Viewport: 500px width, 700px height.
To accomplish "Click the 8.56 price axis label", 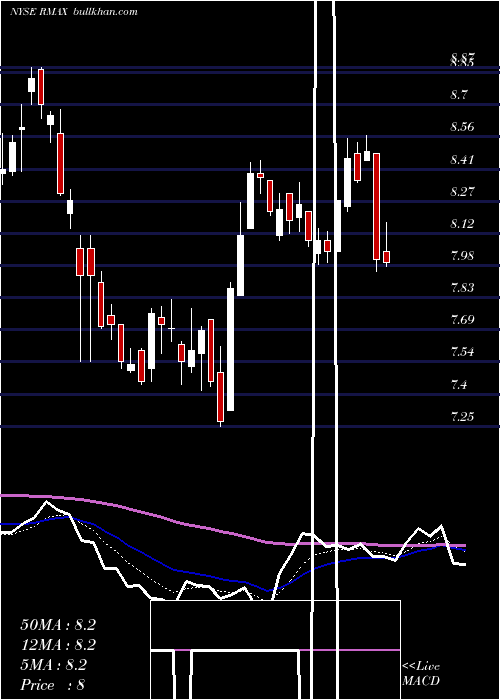I will pyautogui.click(x=463, y=127).
